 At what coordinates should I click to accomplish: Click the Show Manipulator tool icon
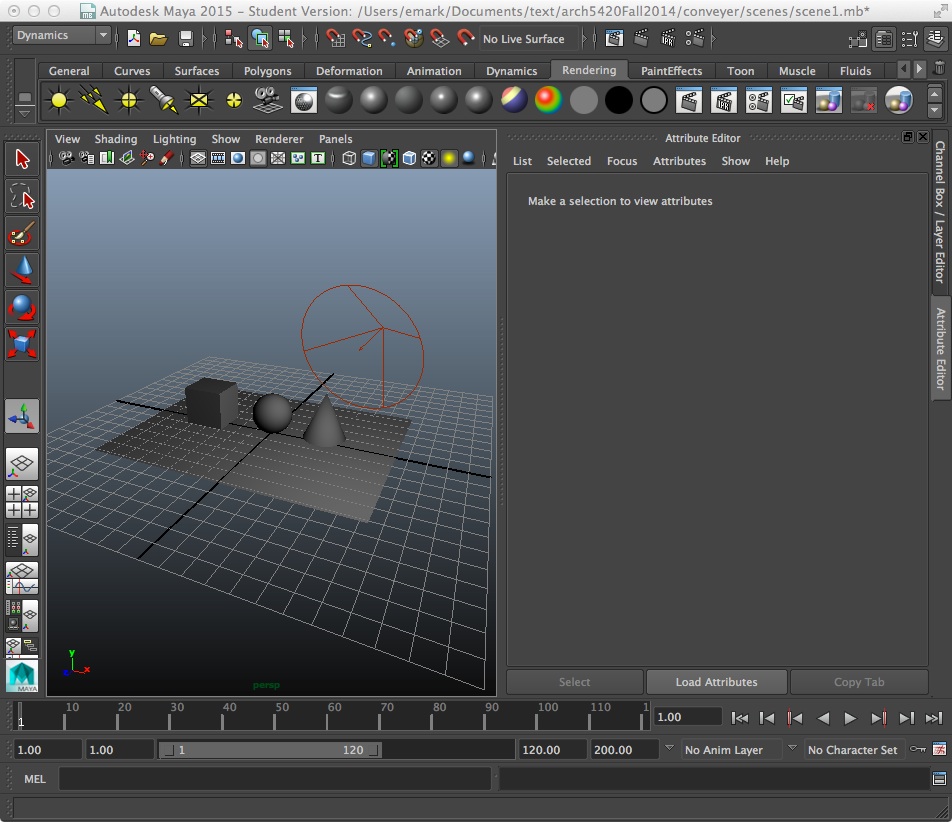(x=22, y=416)
